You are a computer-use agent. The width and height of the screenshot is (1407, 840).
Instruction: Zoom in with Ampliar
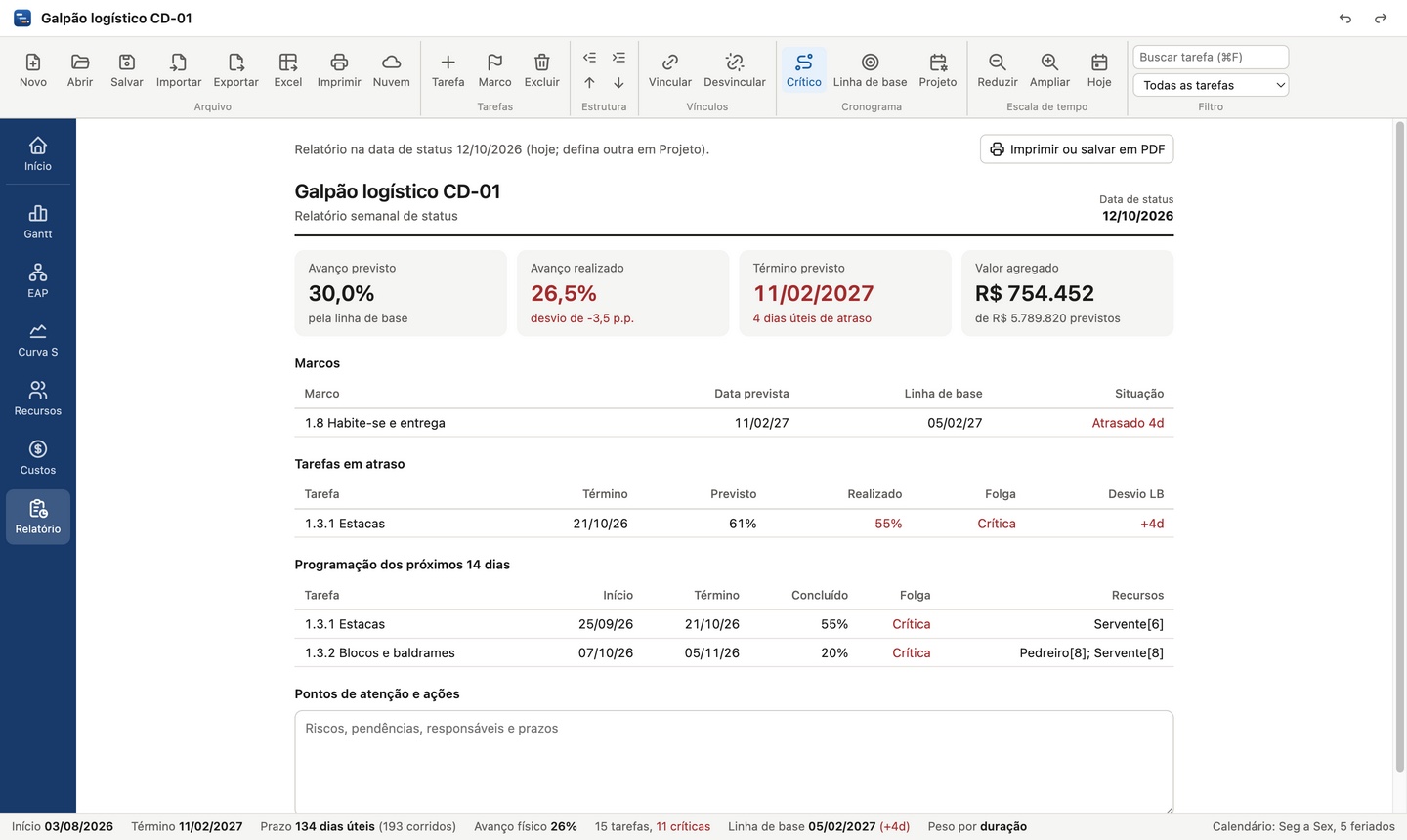click(1050, 70)
